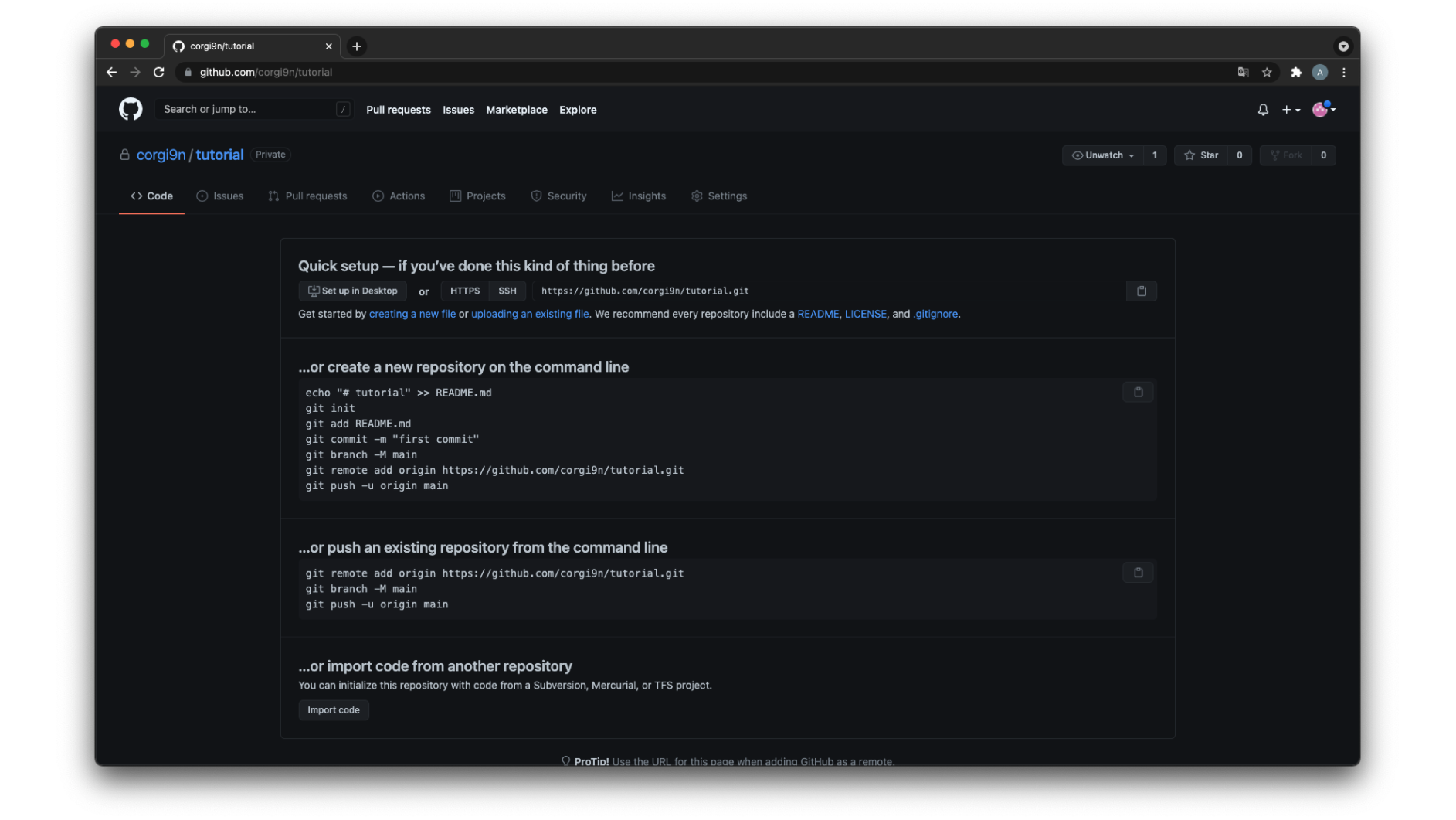
Task: Open the stargazers count next to Star
Action: (x=1240, y=155)
